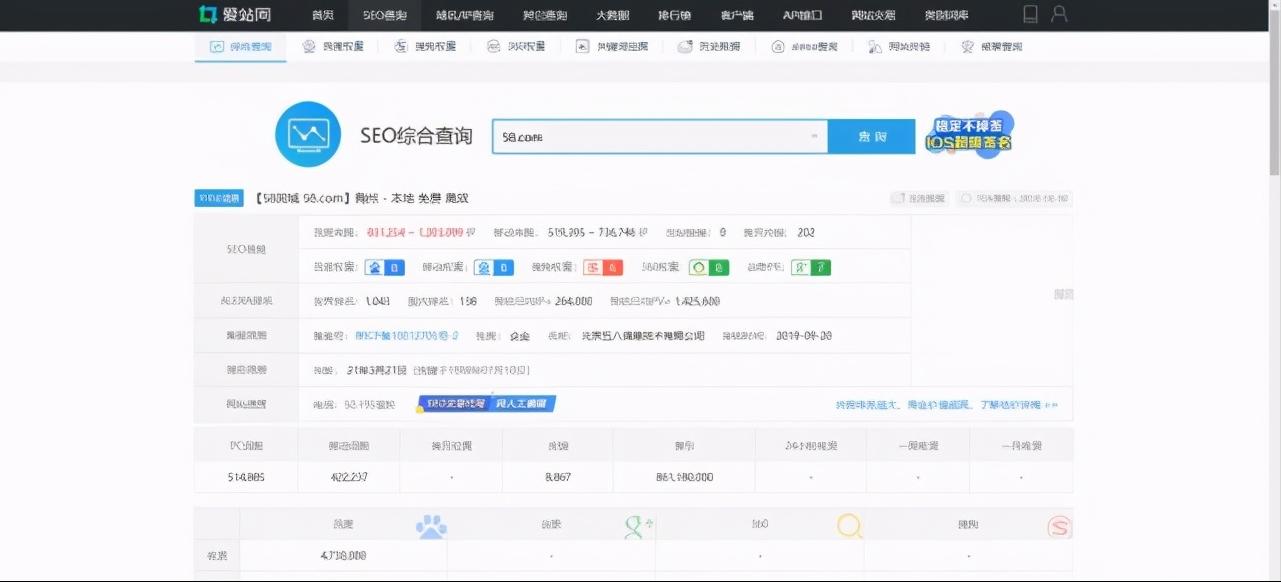Click the mobile client icon in the navbar
Viewport: 1281px width, 582px height.
click(x=1029, y=14)
